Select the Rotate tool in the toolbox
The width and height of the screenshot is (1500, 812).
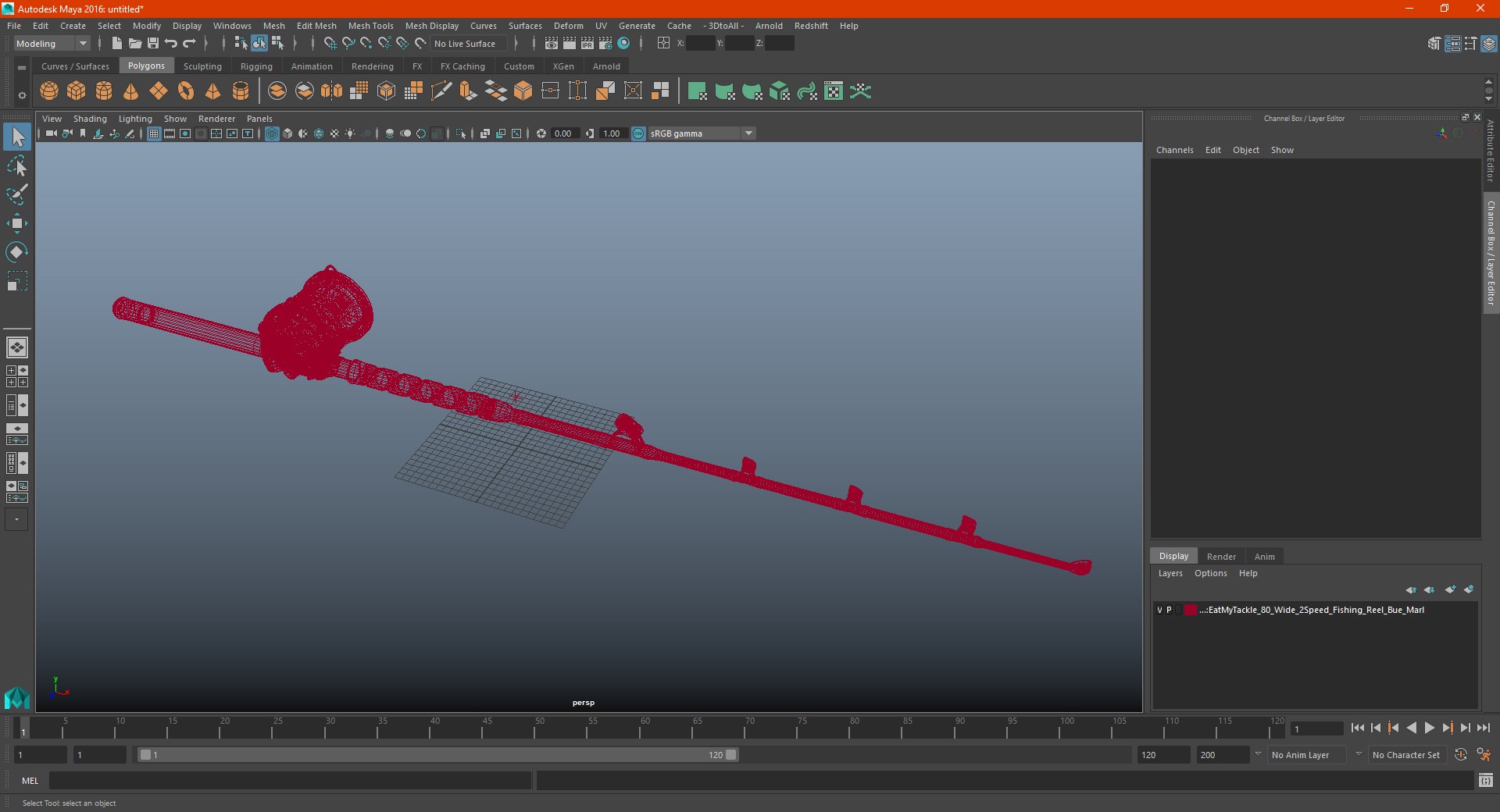tap(17, 252)
